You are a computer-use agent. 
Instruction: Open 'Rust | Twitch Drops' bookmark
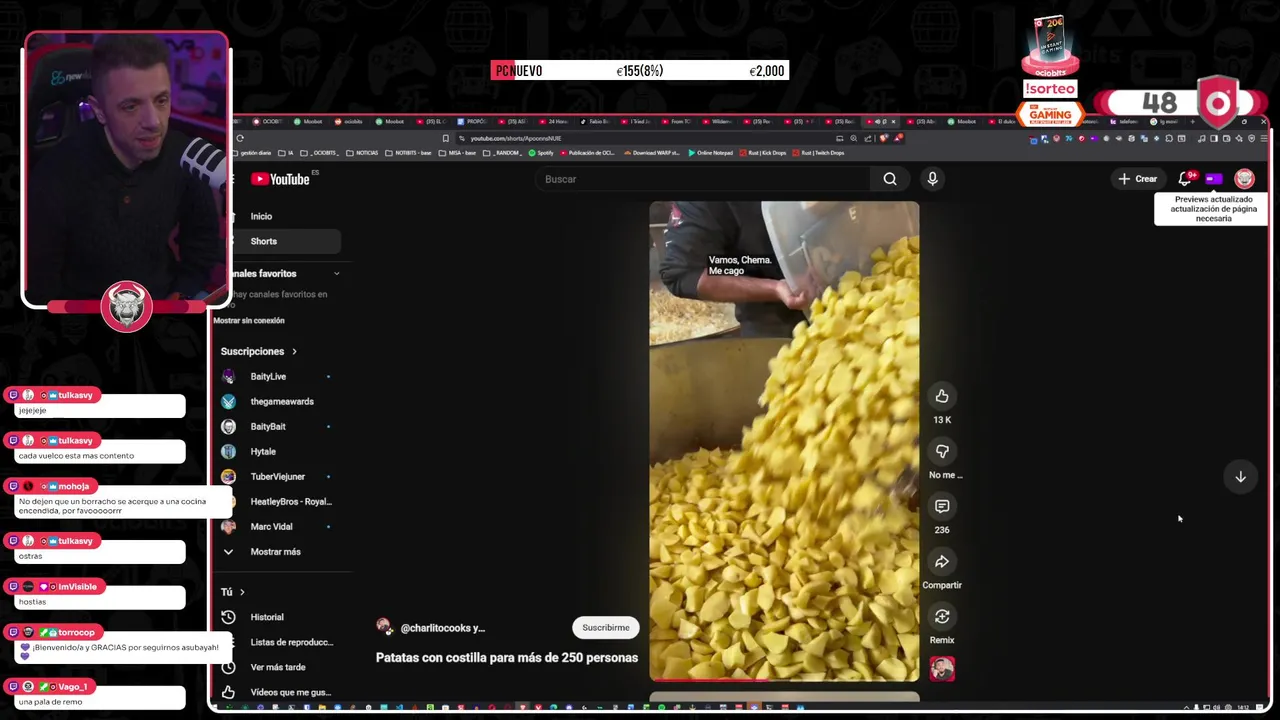pos(819,153)
